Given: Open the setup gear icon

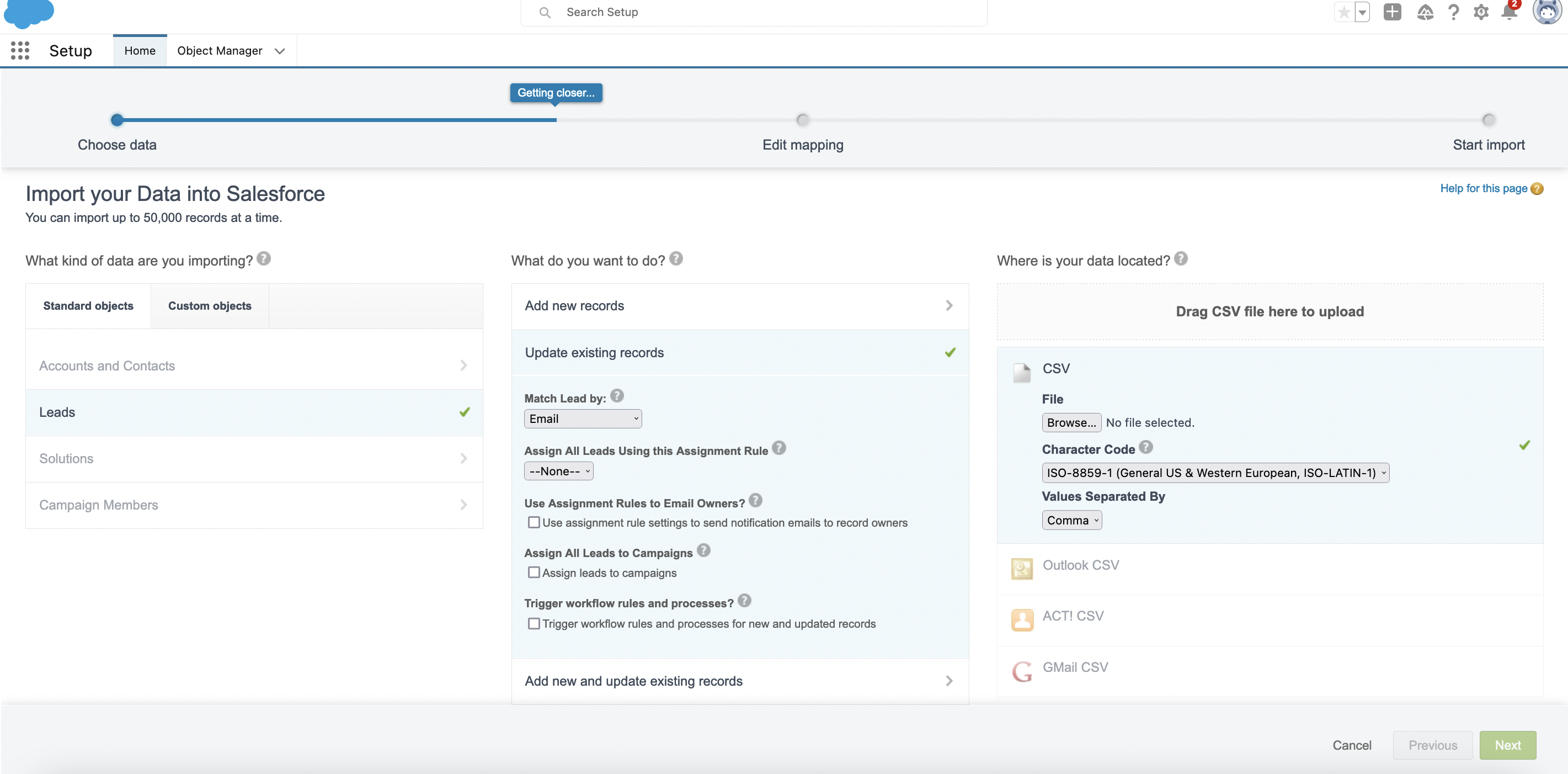Looking at the screenshot, I should (1481, 12).
